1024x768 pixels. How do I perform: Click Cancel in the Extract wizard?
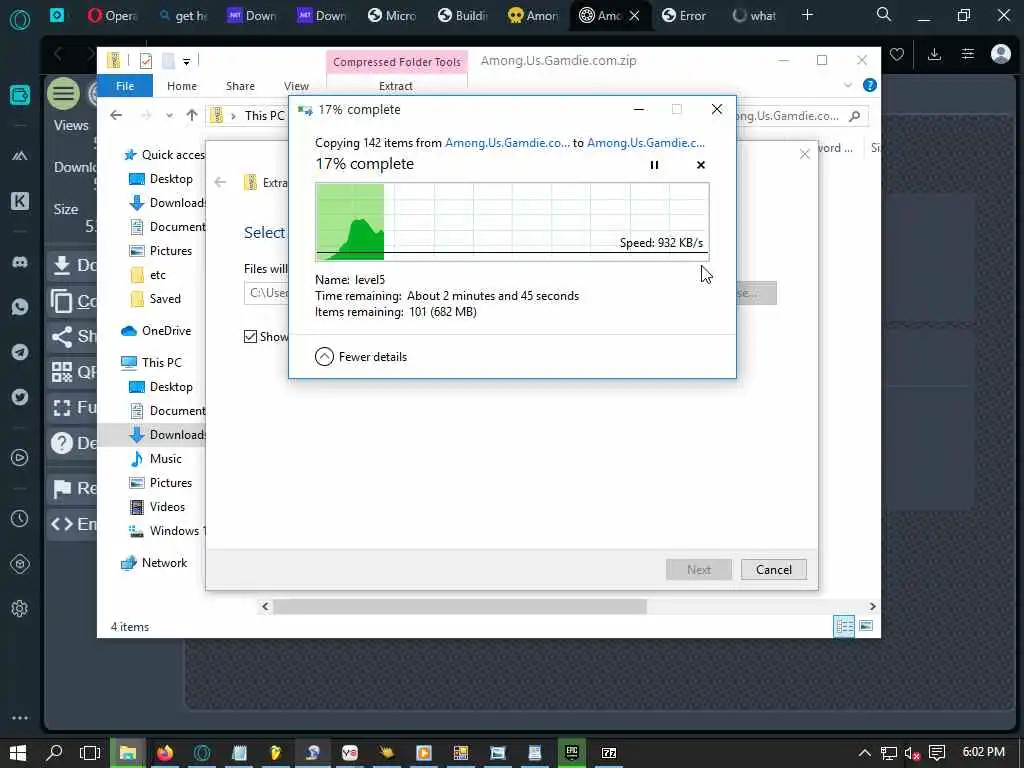pos(773,569)
